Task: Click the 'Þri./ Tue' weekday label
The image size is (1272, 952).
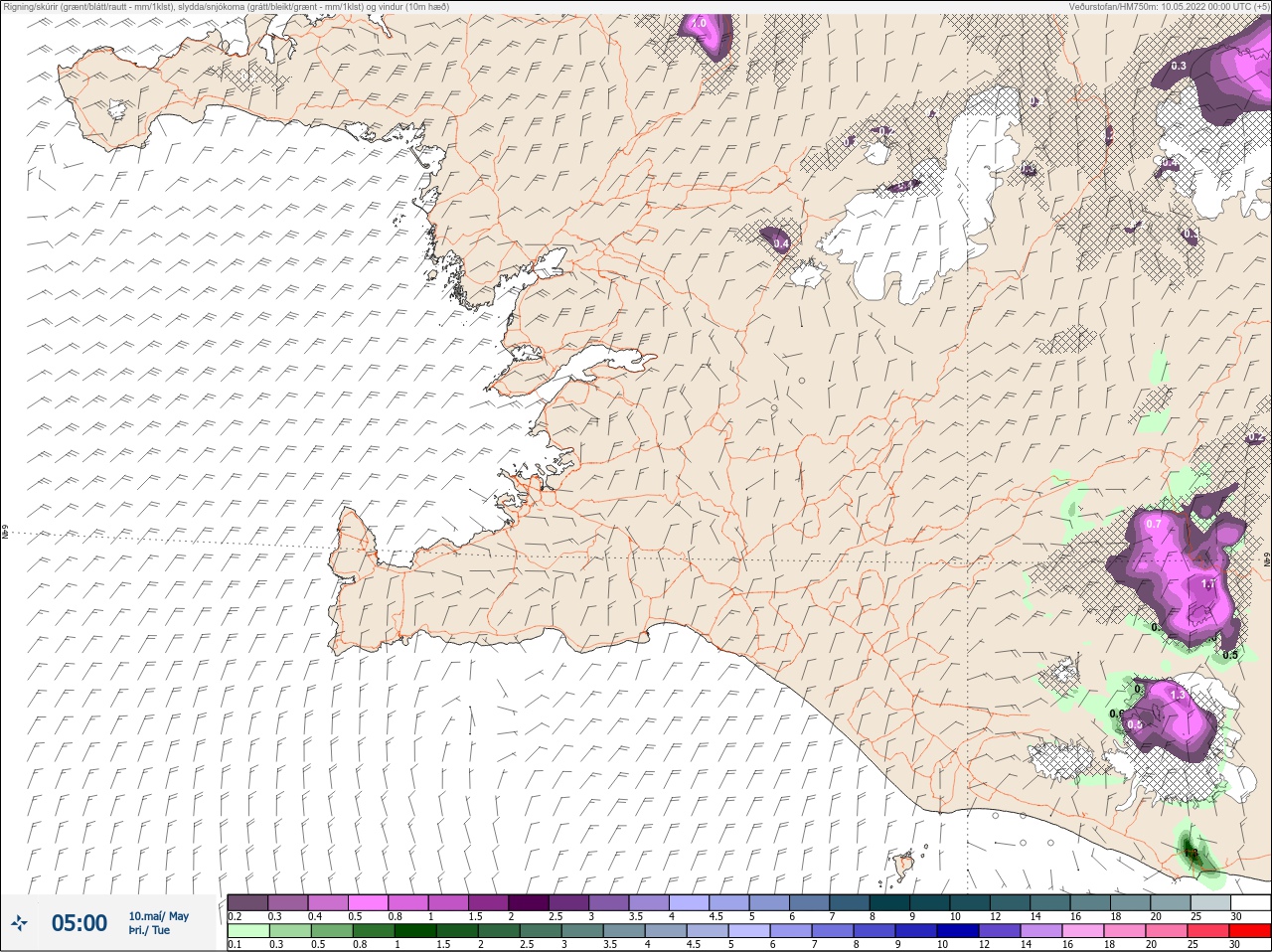Action: pos(149,930)
